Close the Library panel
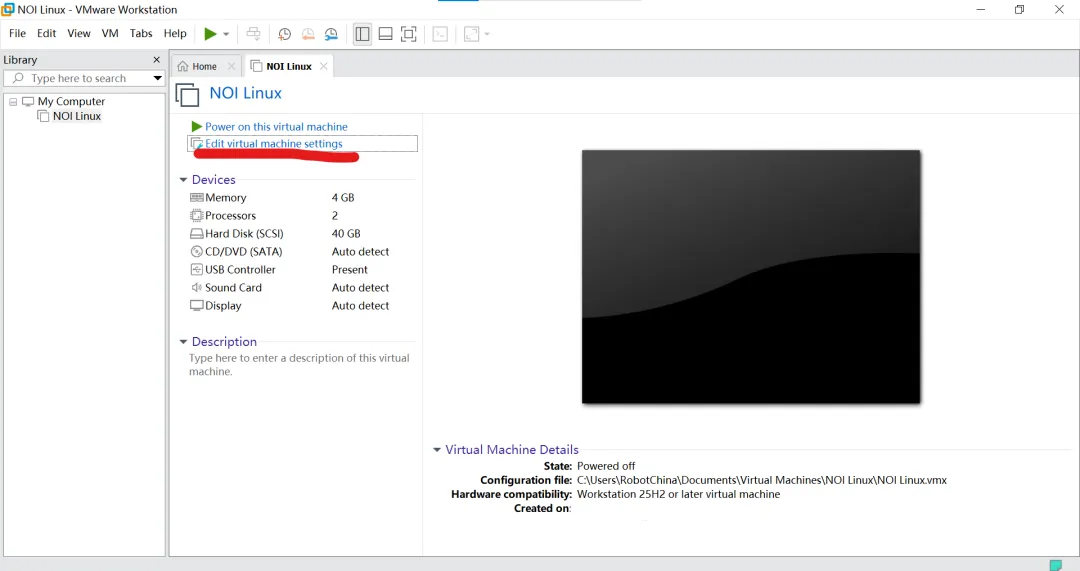Screen dimensions: 1080x571 coord(156,60)
